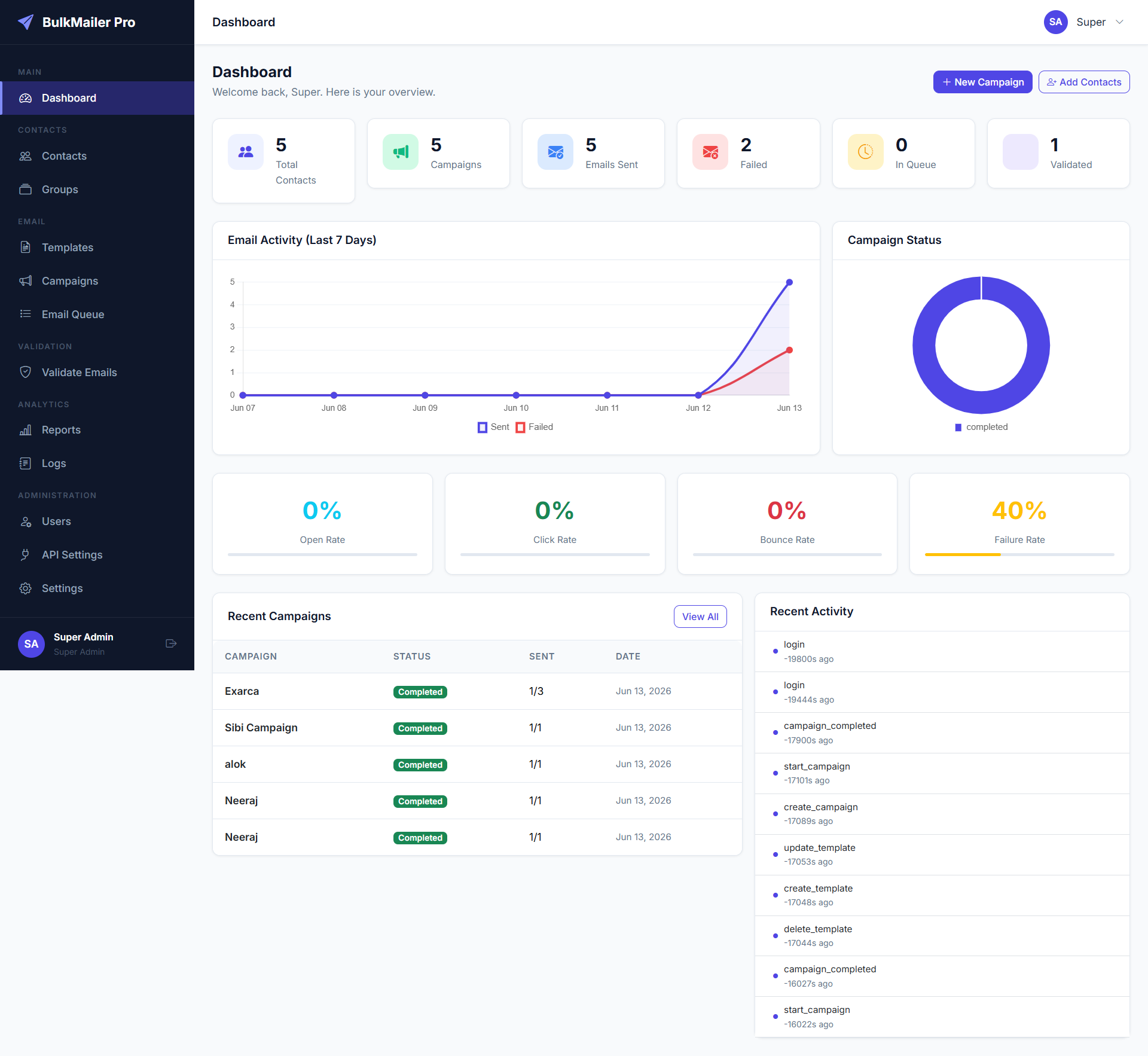
Task: Open the SA avatar account menu
Action: pos(1055,22)
